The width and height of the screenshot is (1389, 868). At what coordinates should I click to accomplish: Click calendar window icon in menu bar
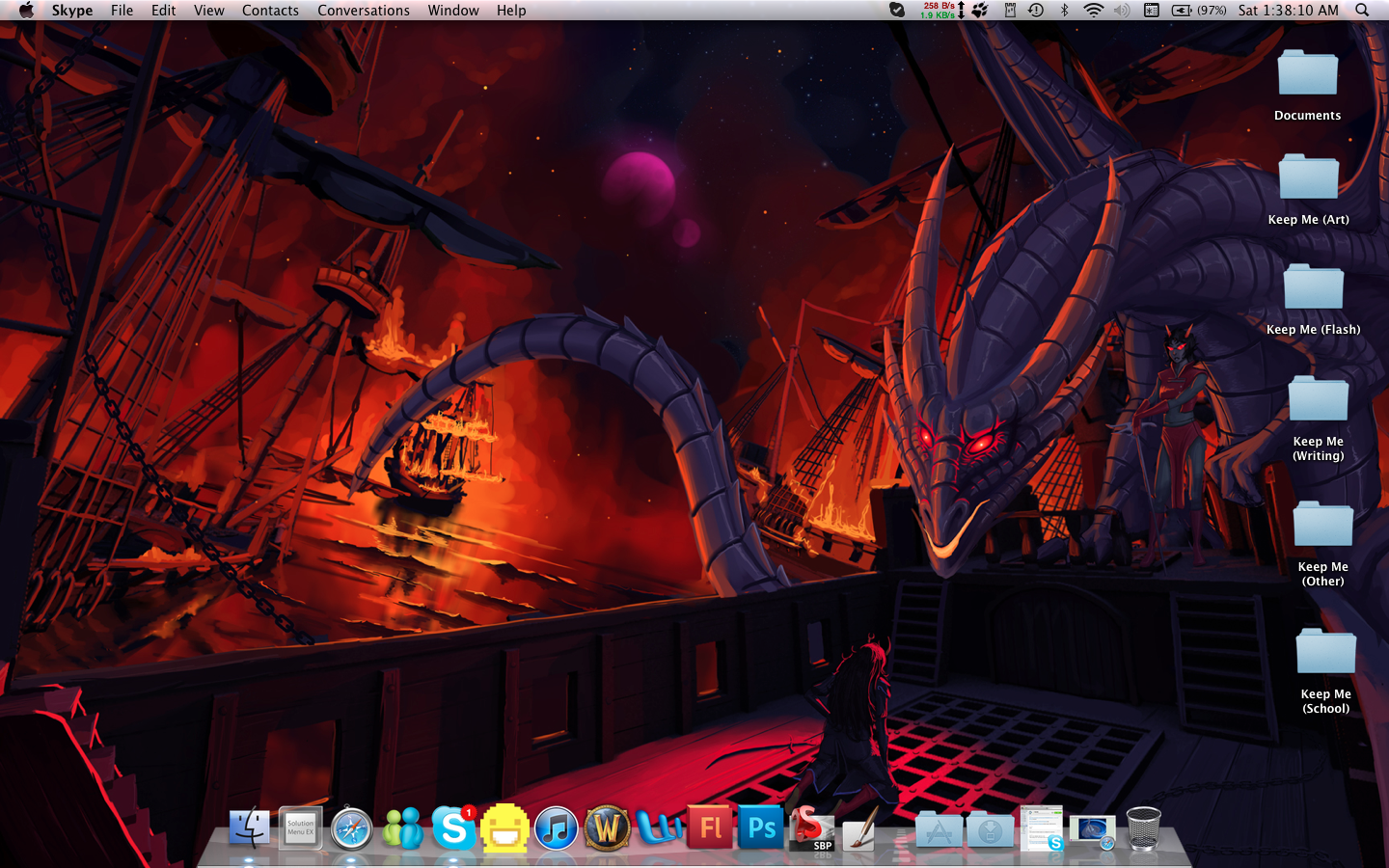[x=1152, y=11]
